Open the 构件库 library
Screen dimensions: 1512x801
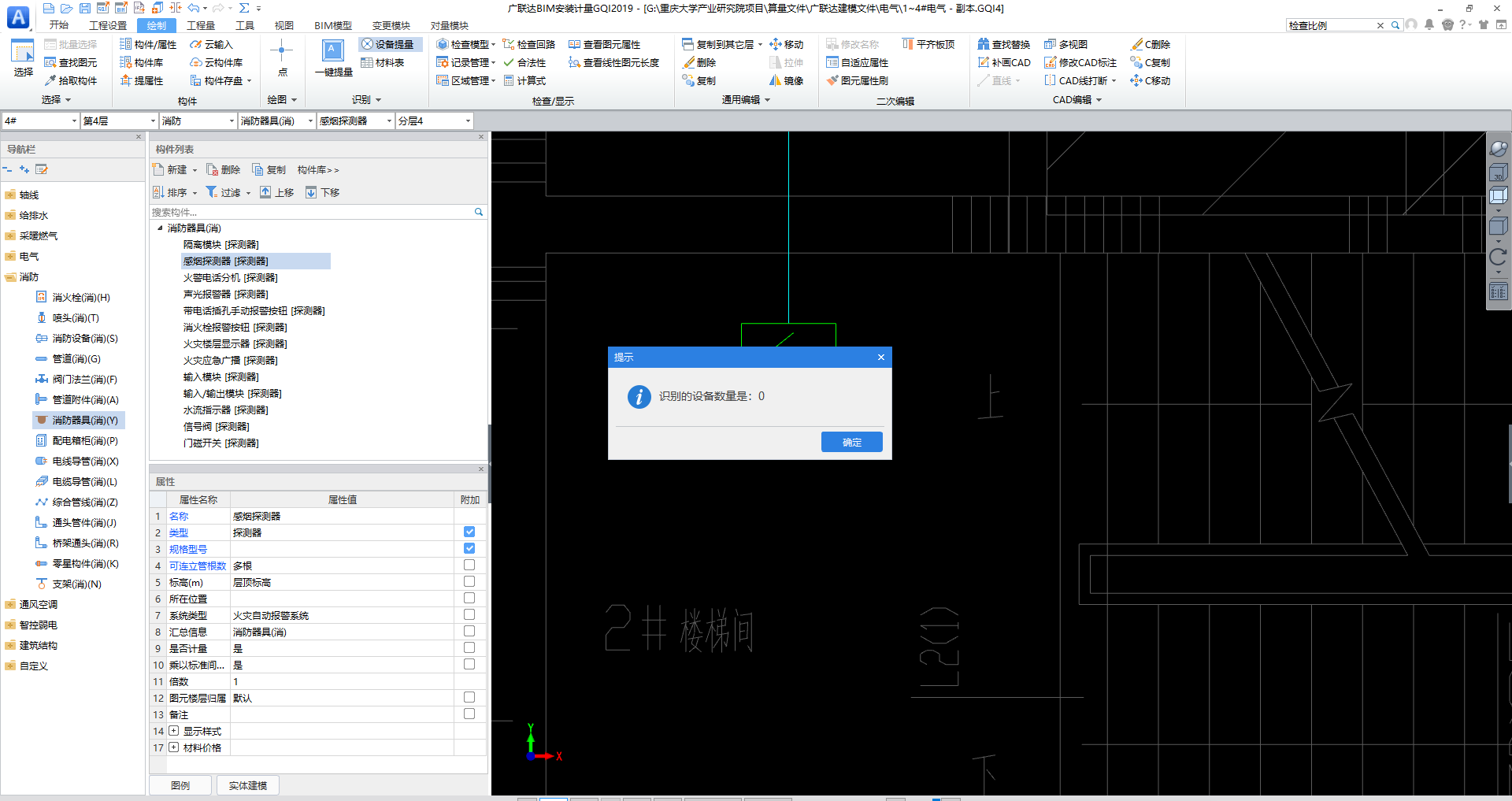click(x=142, y=63)
